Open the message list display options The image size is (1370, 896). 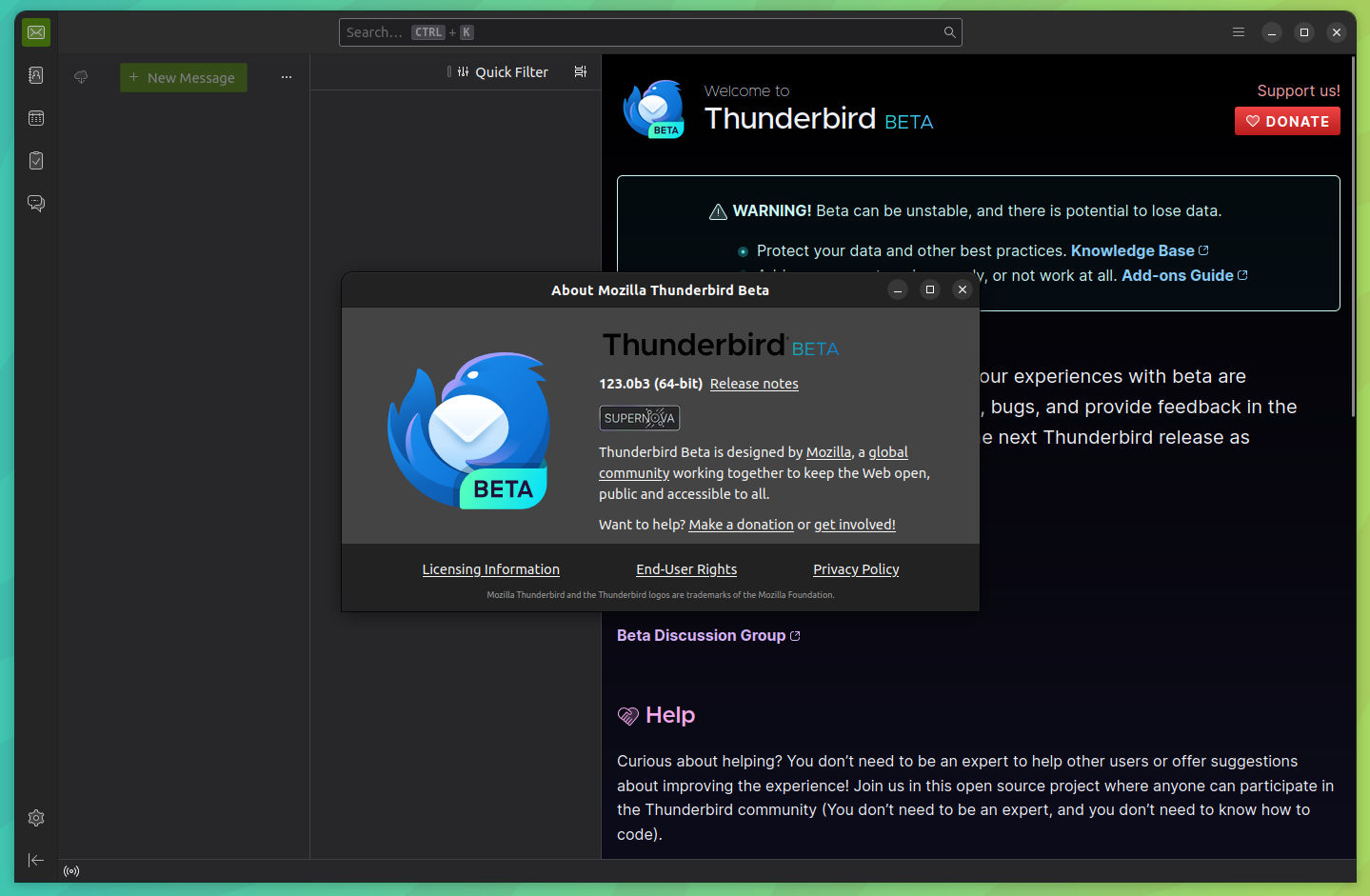(580, 71)
